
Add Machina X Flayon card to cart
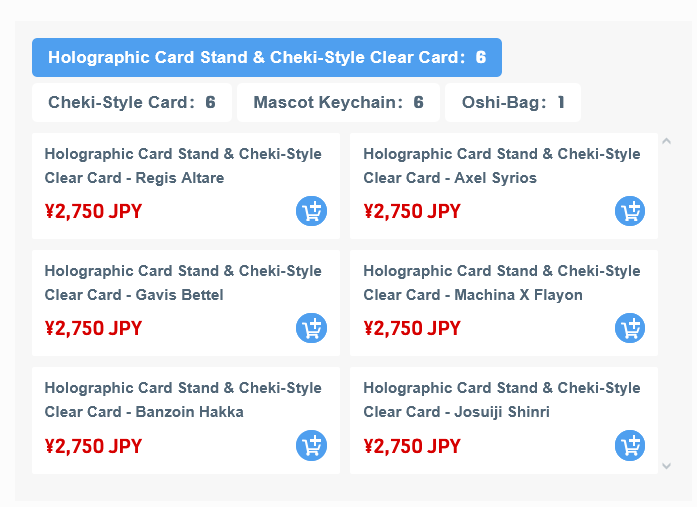pos(630,328)
